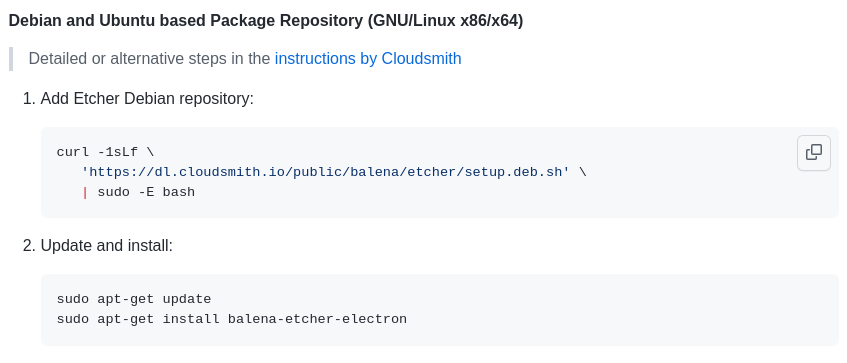Click the sudo apt-get update line
Screen dimensions: 847x363
[x=134, y=299]
